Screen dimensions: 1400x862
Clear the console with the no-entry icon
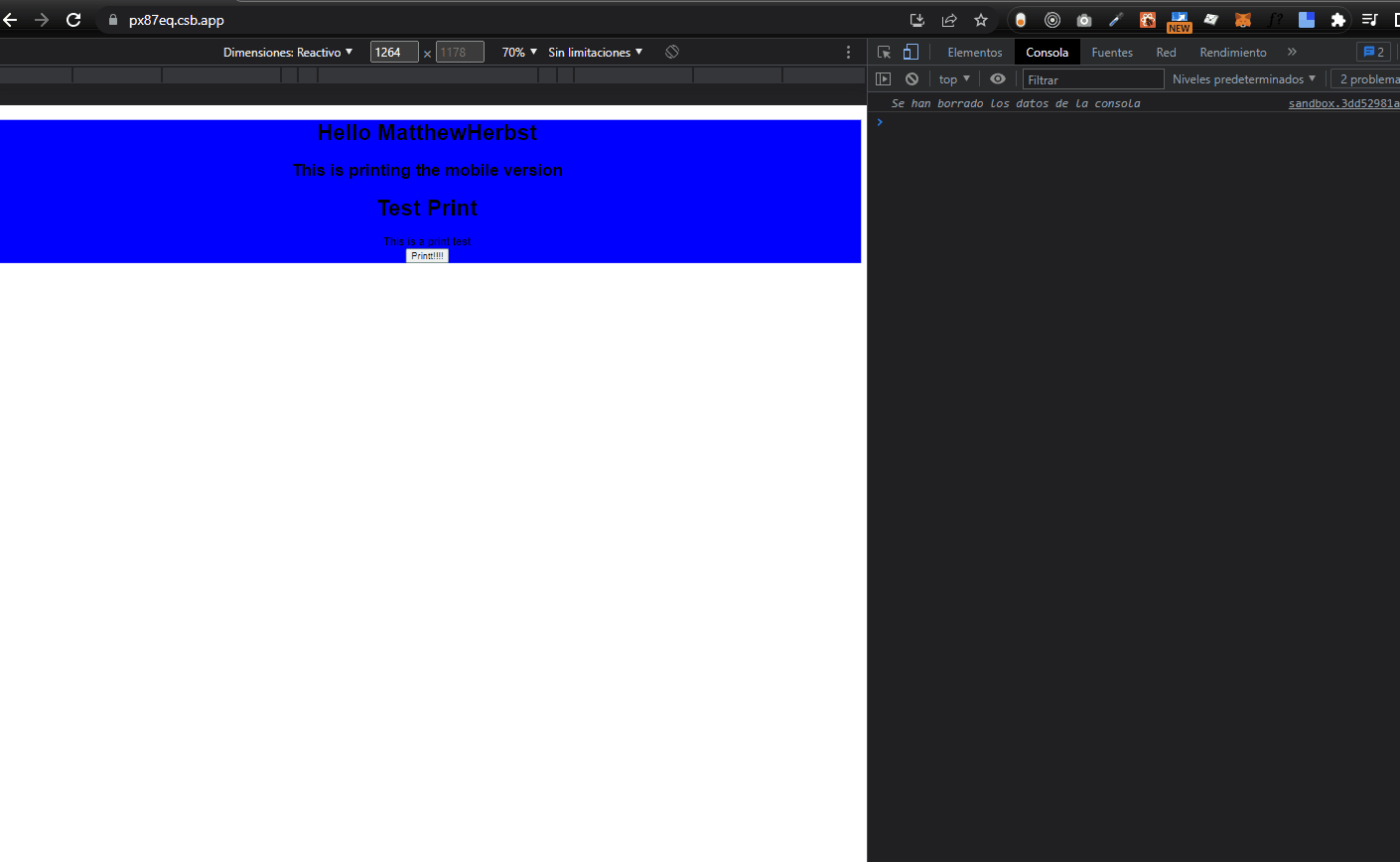click(x=911, y=78)
